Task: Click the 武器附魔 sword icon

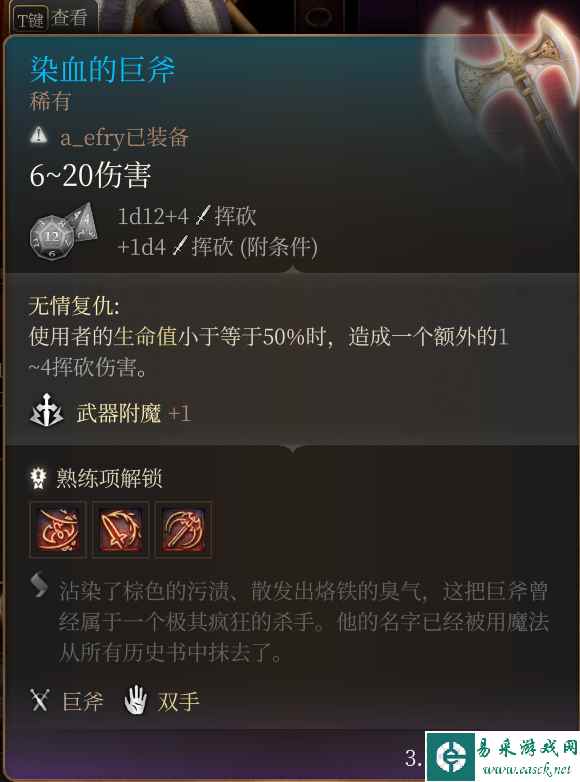Action: (x=46, y=411)
